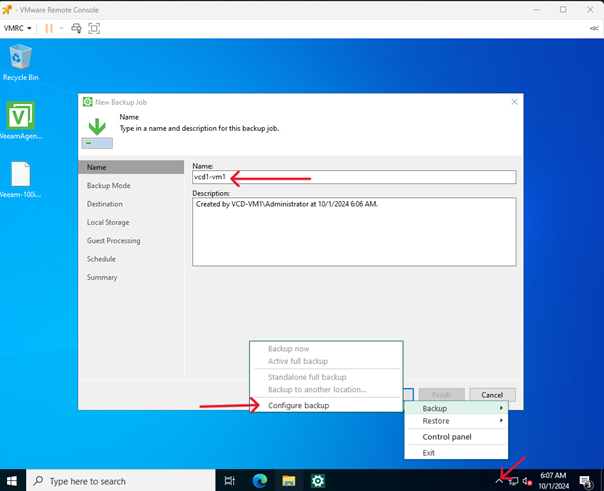Expand the power options arrow beside pause

[x=62, y=28]
